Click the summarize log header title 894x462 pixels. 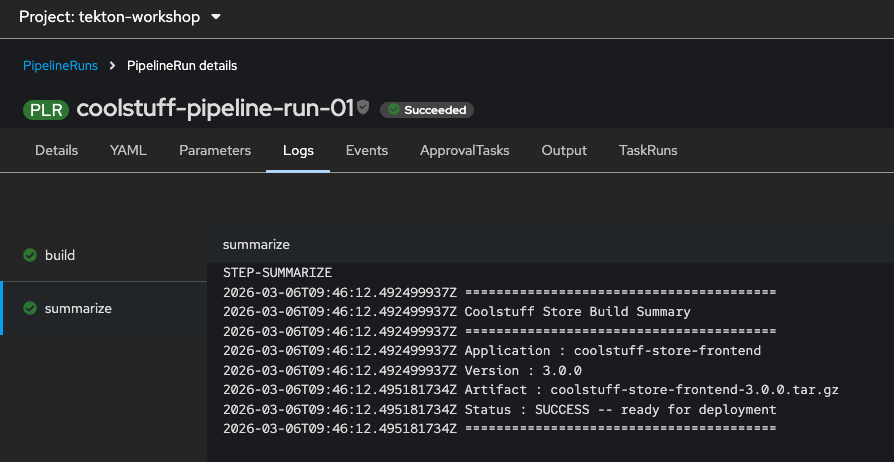pyautogui.click(x=256, y=244)
